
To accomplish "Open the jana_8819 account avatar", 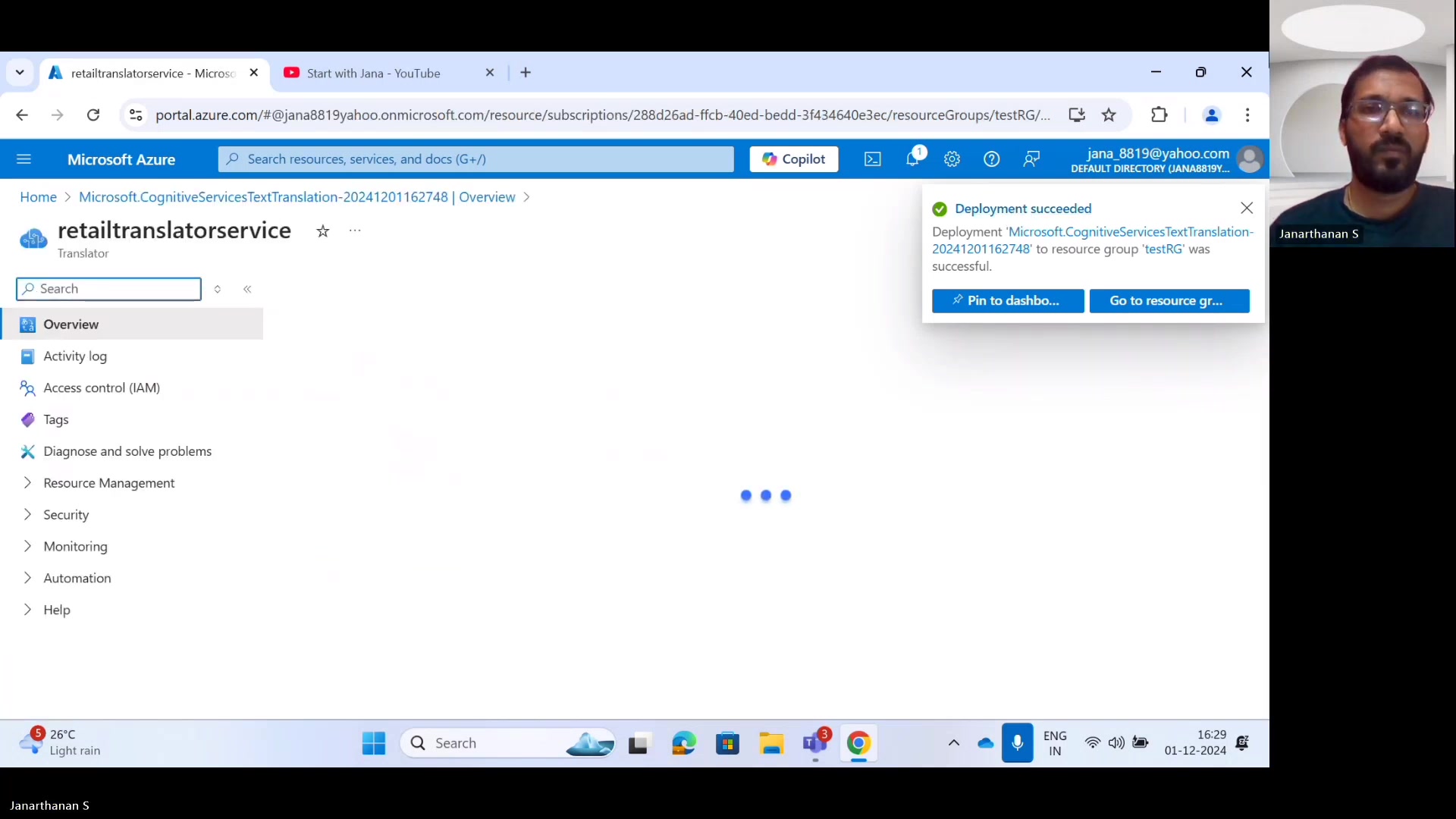I will point(1250,159).
